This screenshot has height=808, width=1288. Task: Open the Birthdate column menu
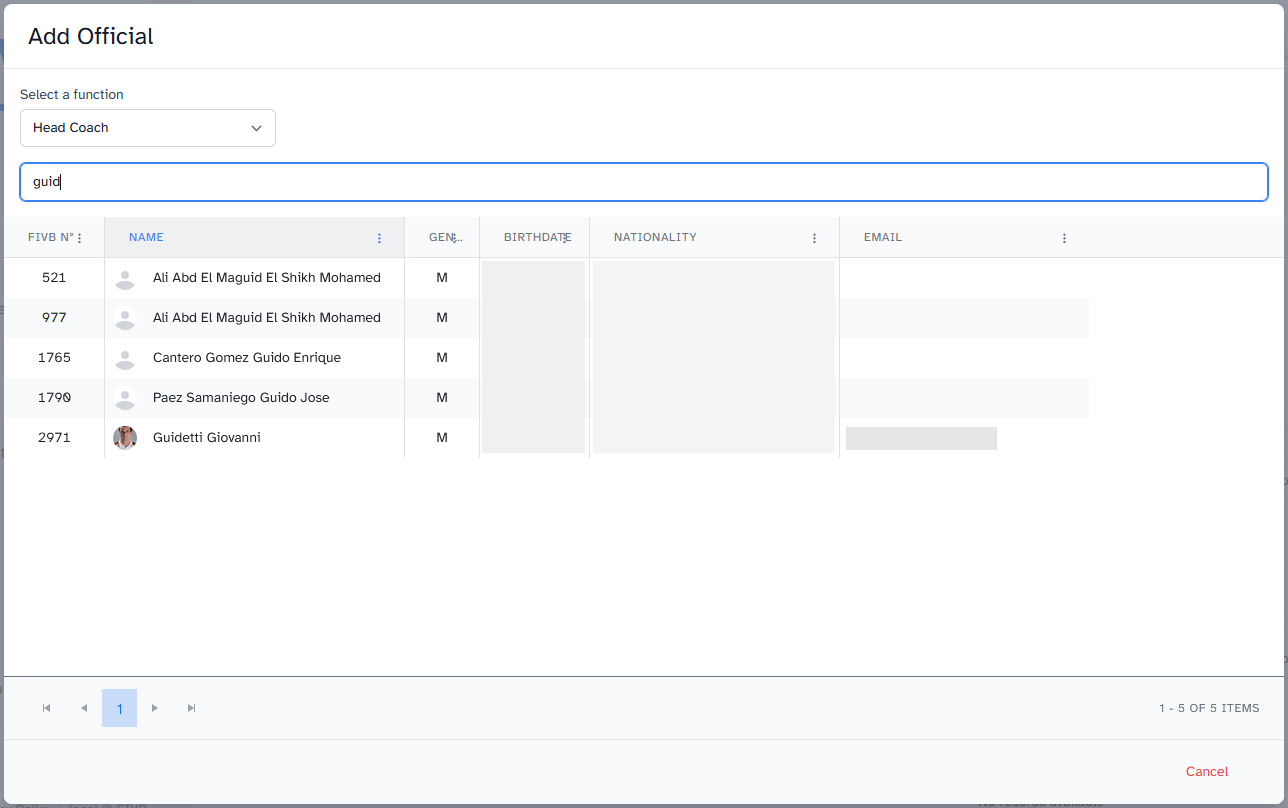(565, 238)
